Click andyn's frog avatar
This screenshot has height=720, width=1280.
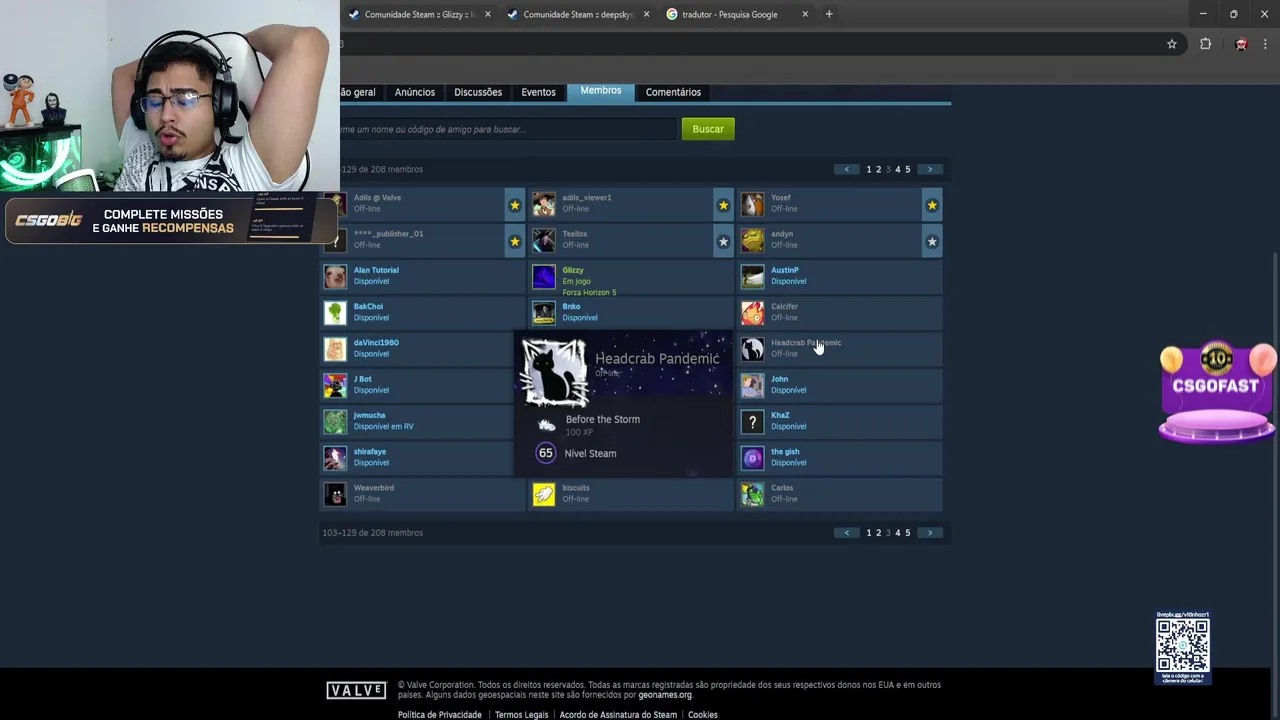[753, 240]
